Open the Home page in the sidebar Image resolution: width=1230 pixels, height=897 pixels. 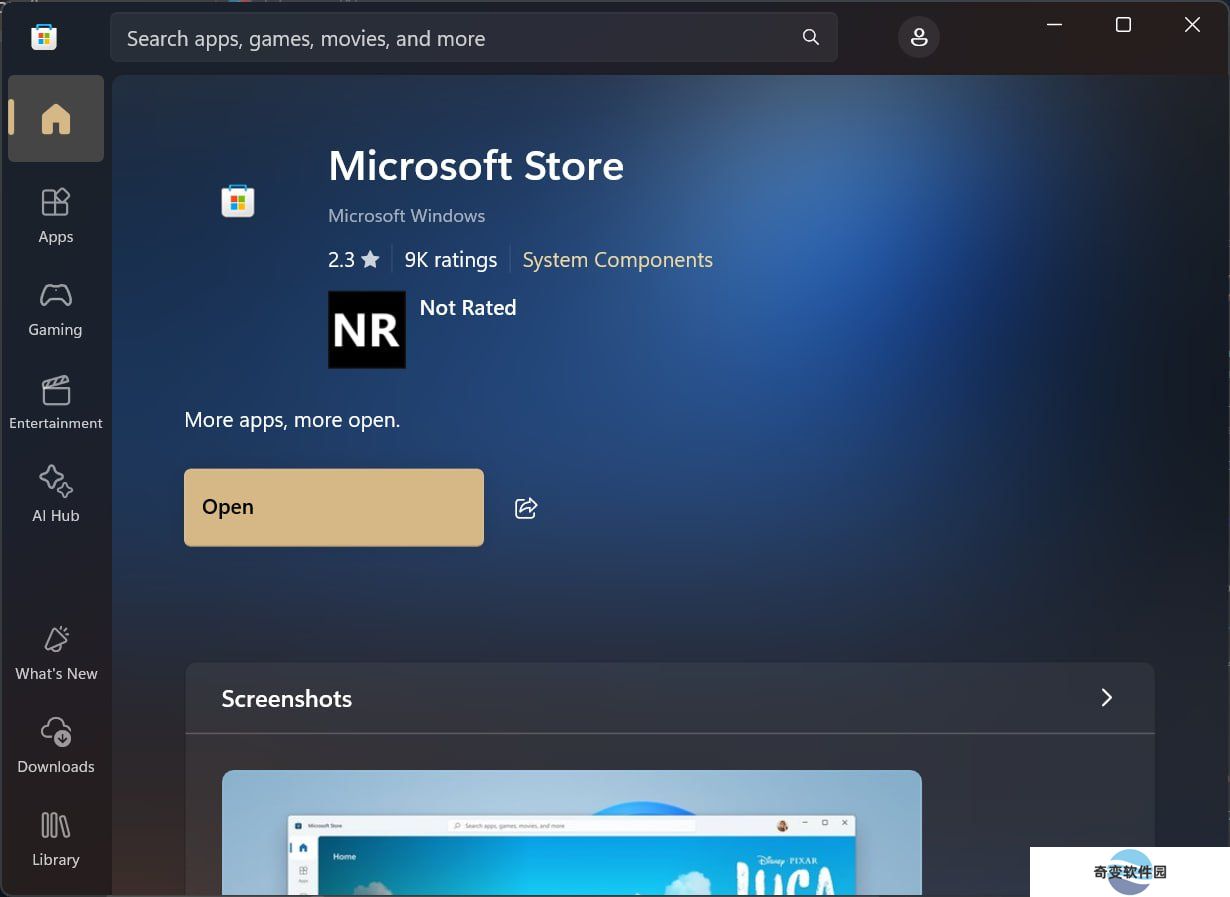(x=56, y=118)
